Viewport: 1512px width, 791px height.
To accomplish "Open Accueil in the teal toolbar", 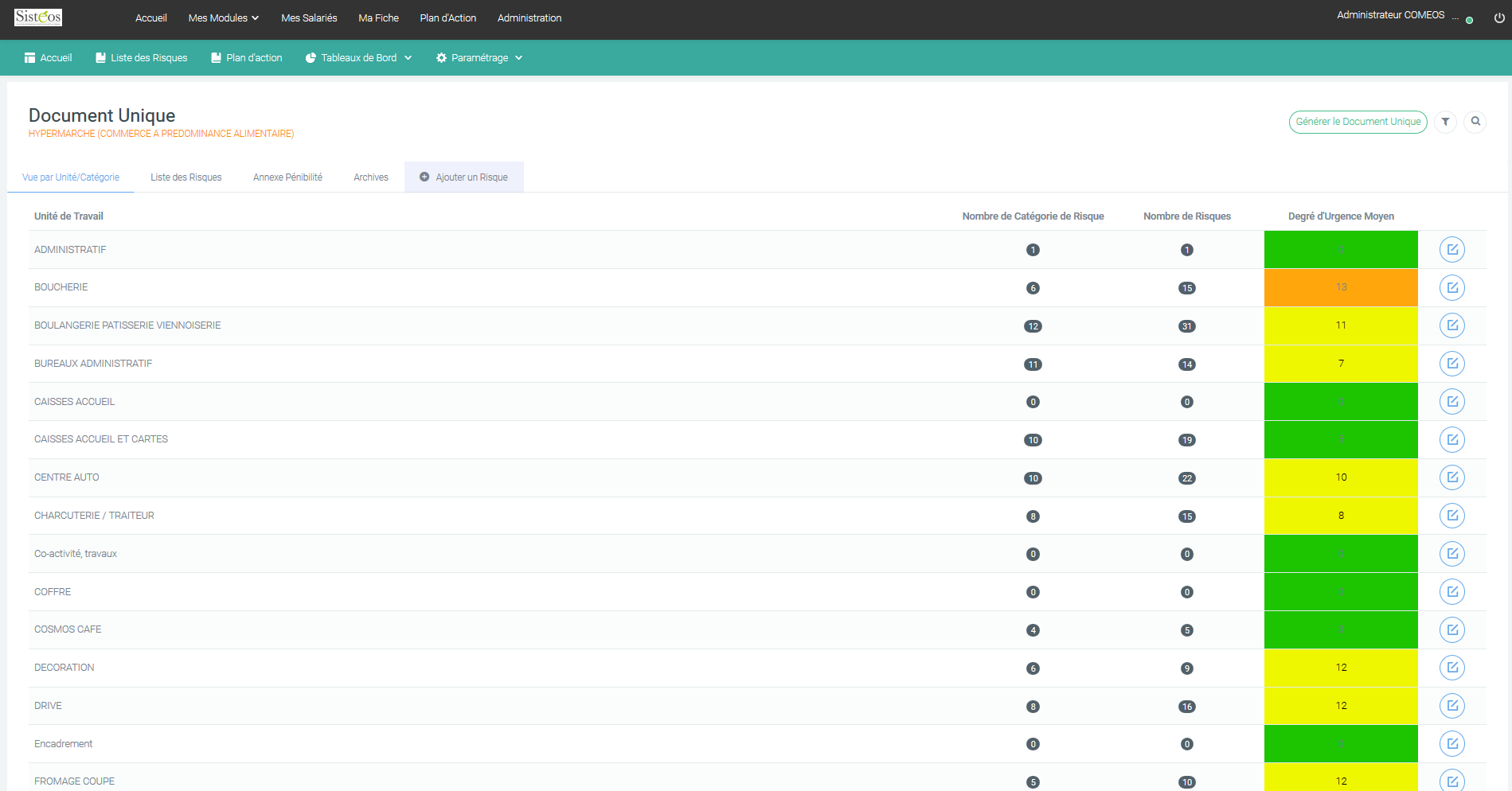I will click(x=48, y=58).
